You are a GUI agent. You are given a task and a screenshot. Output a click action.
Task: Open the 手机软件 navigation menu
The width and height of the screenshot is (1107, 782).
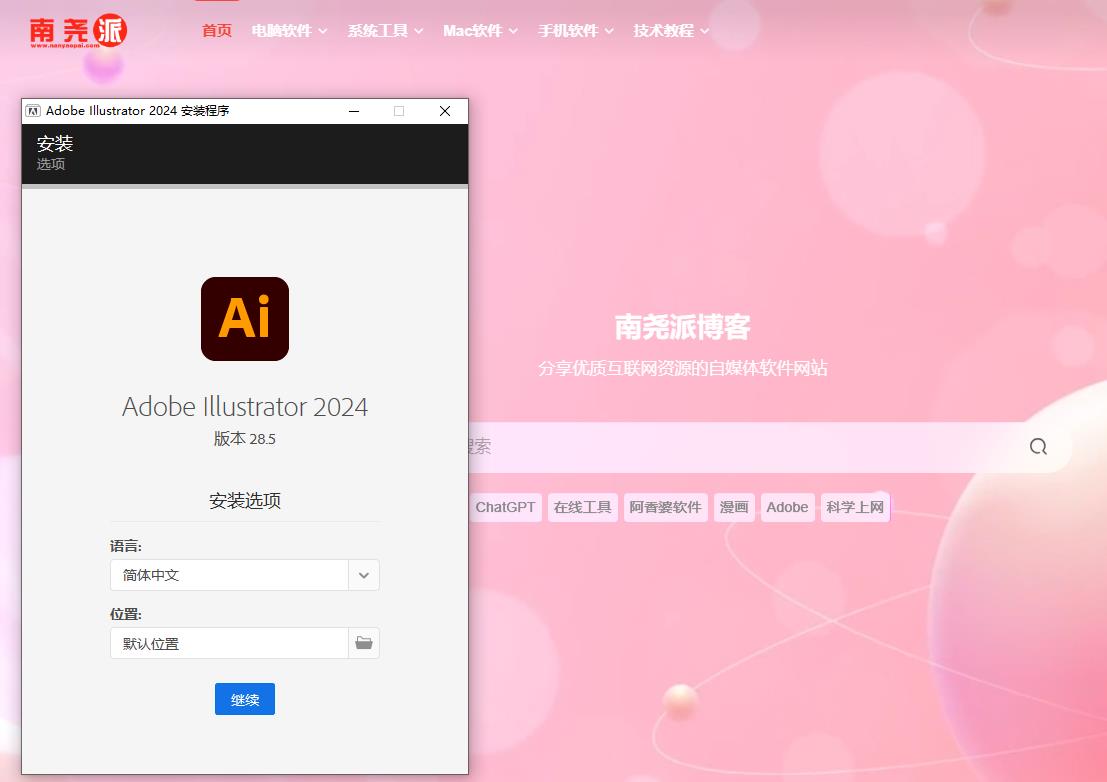(576, 30)
